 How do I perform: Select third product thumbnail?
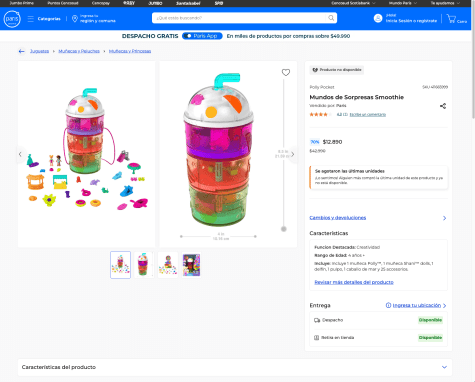coord(168,265)
